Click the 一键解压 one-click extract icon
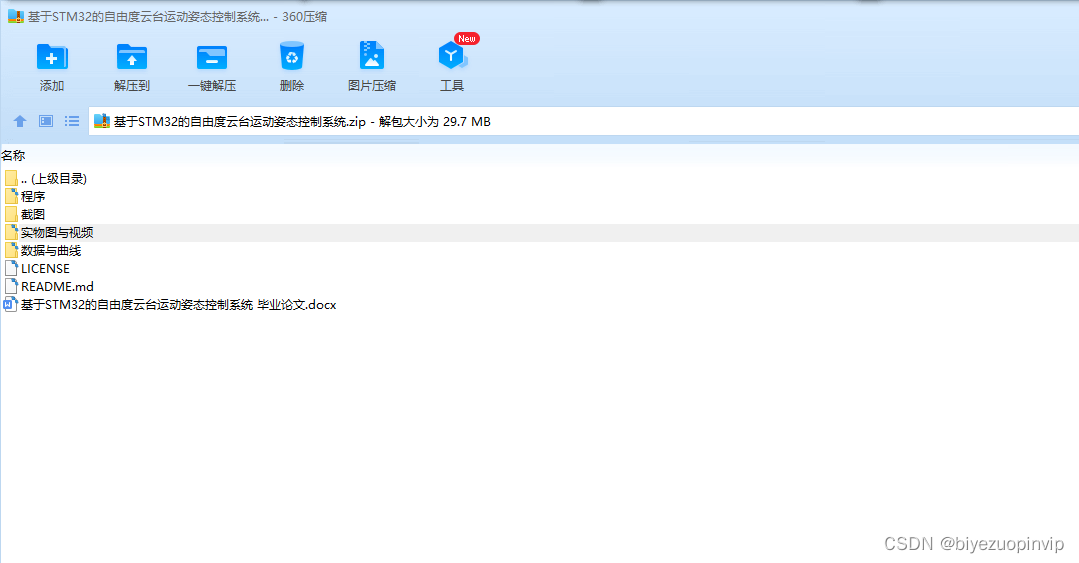The image size is (1079, 563). [211, 58]
